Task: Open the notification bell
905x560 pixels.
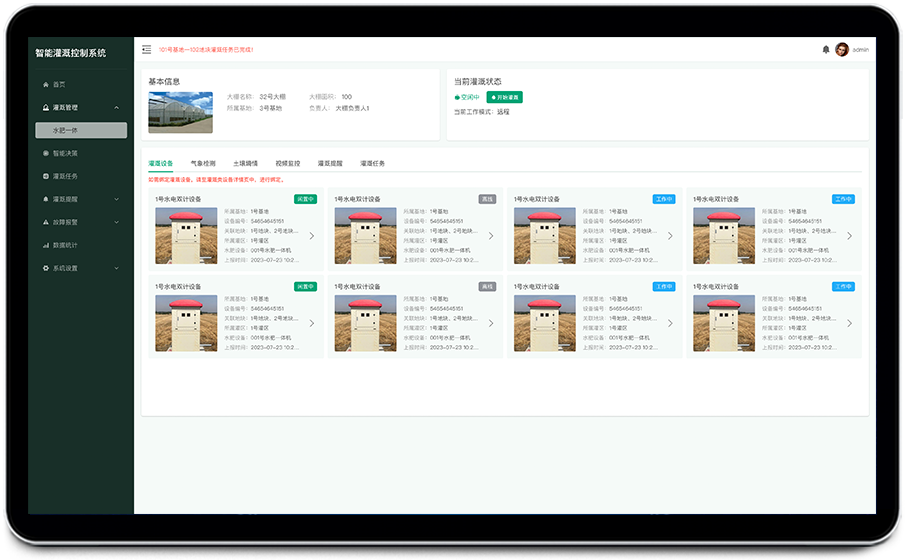Action: point(826,50)
